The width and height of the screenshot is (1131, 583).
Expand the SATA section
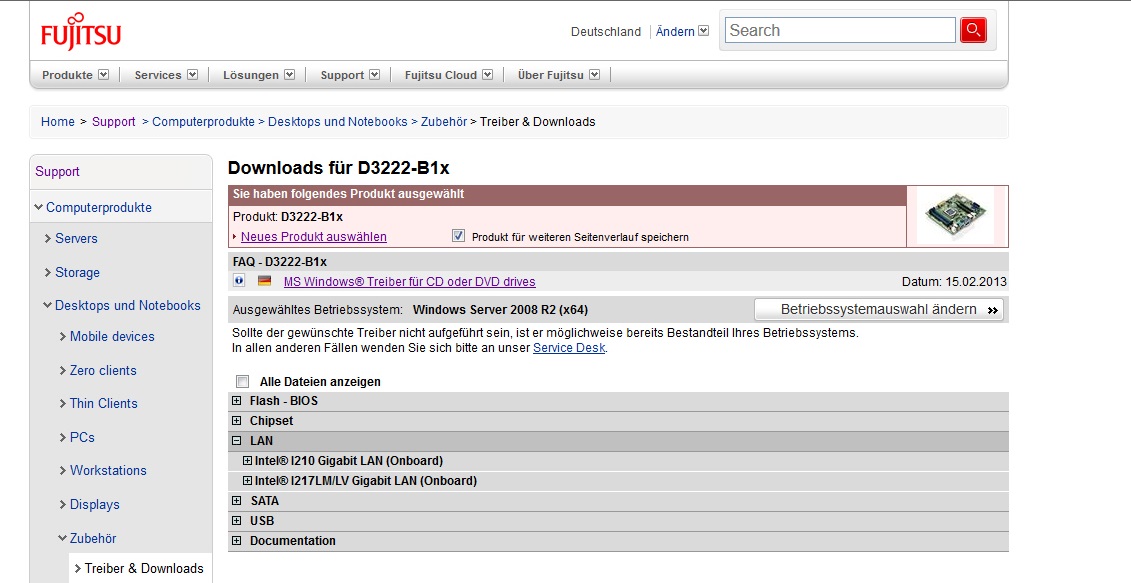click(x=237, y=501)
